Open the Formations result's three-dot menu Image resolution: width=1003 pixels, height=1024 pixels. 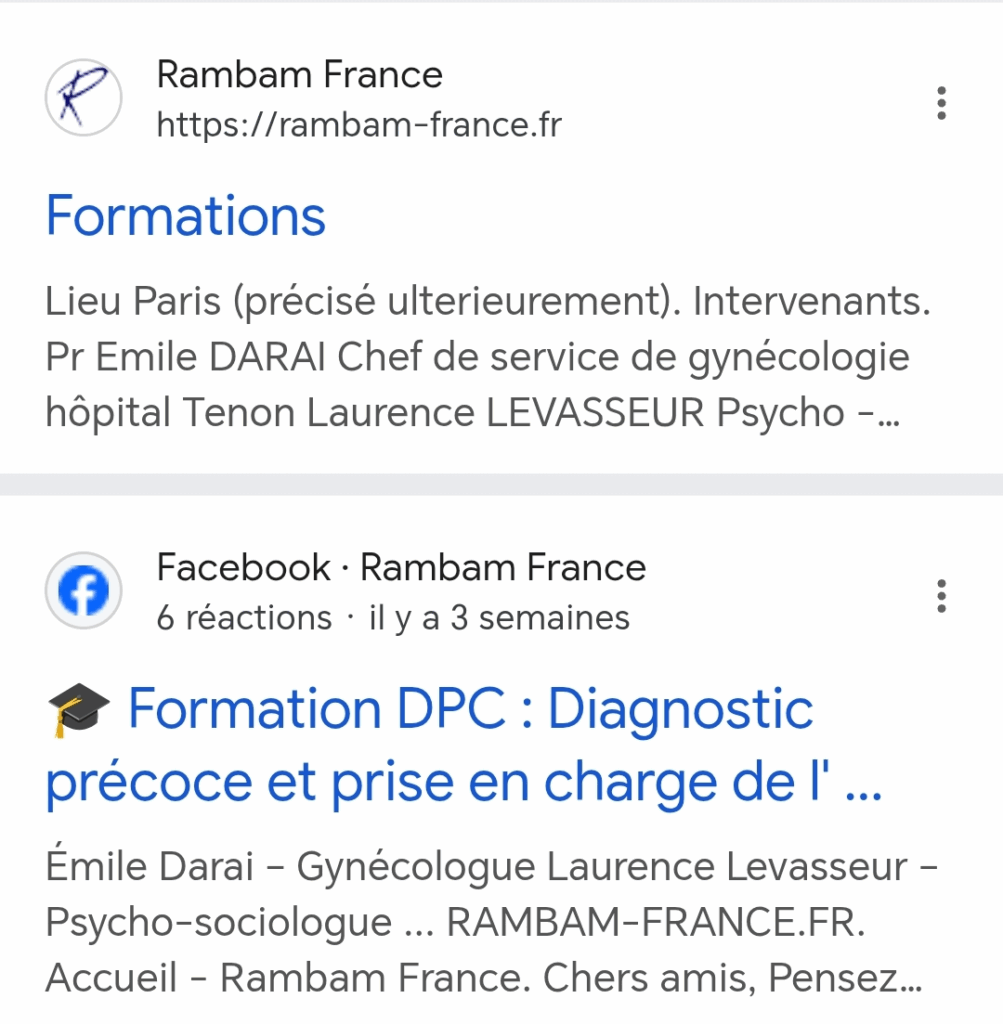pos(940,103)
